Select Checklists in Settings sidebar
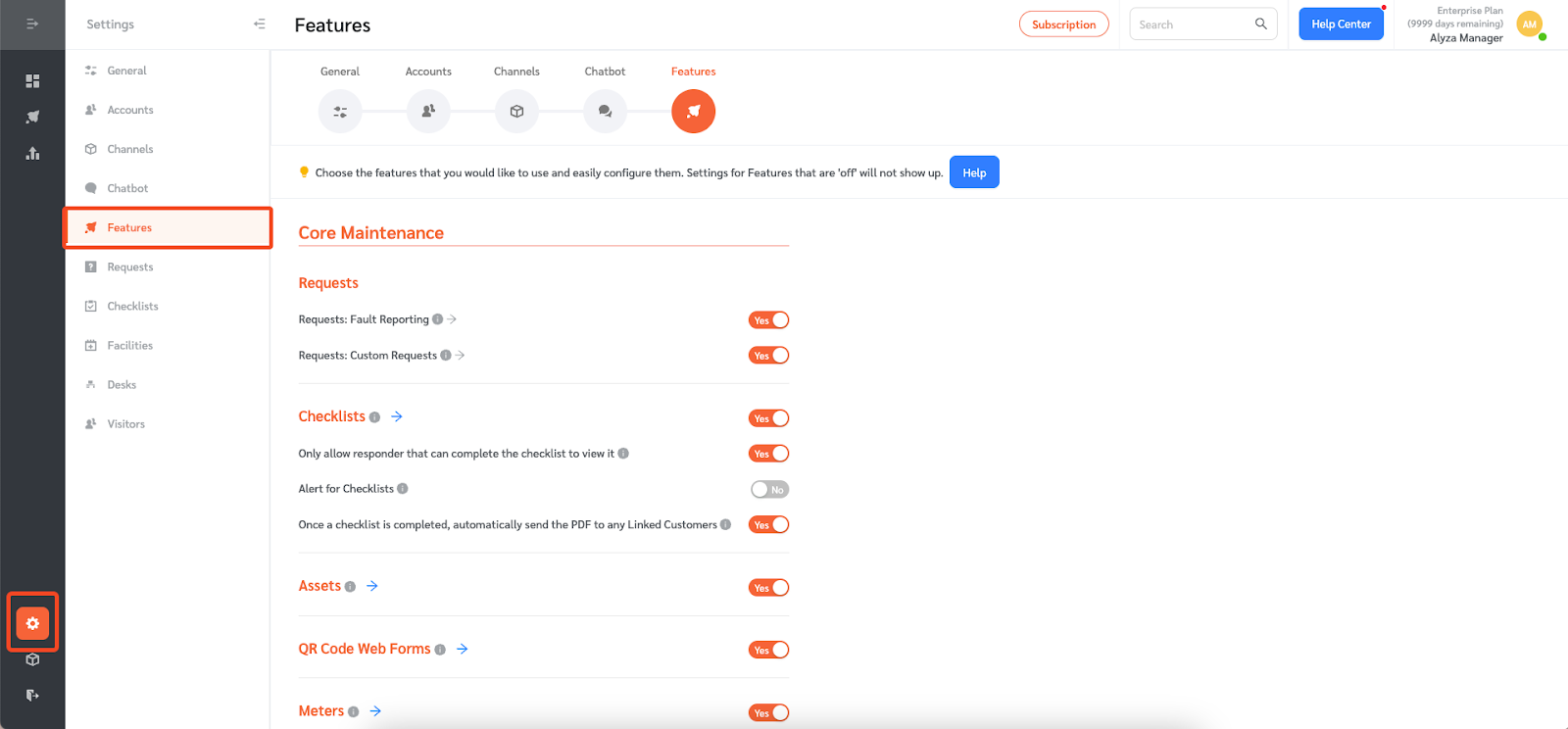This screenshot has height=729, width=1568. [168, 306]
